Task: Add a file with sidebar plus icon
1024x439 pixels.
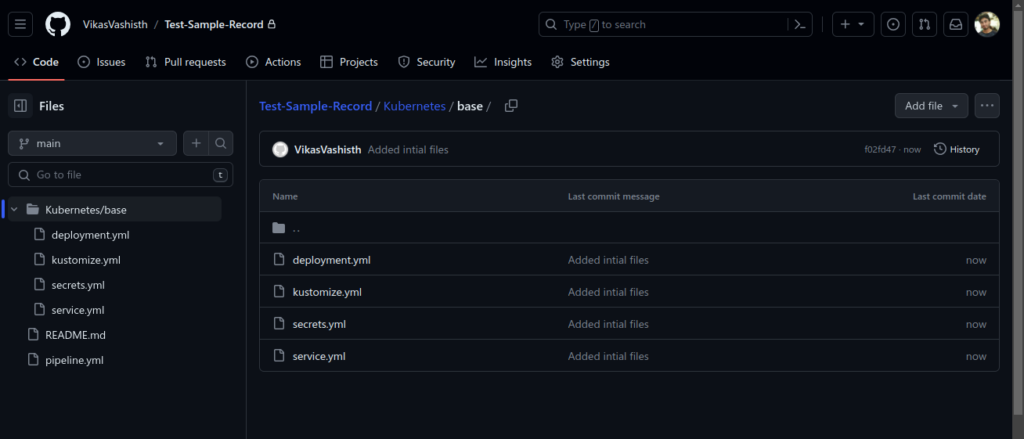Action: (196, 143)
